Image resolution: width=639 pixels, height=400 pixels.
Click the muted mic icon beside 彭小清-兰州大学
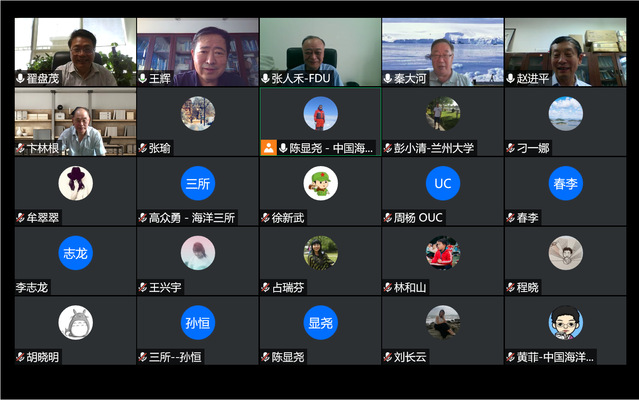pyautogui.click(x=388, y=148)
